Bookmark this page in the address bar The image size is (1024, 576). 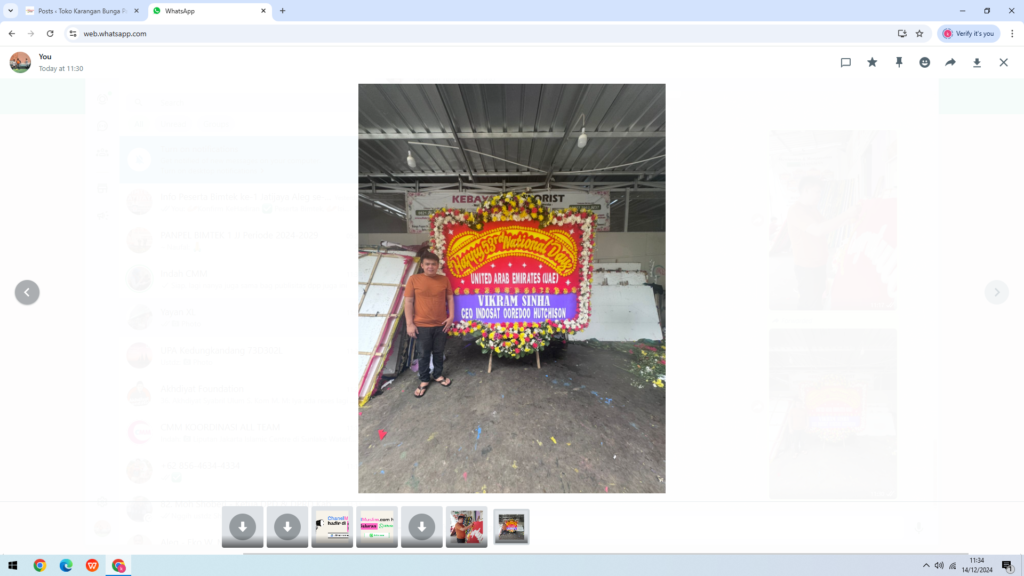pyautogui.click(x=919, y=33)
